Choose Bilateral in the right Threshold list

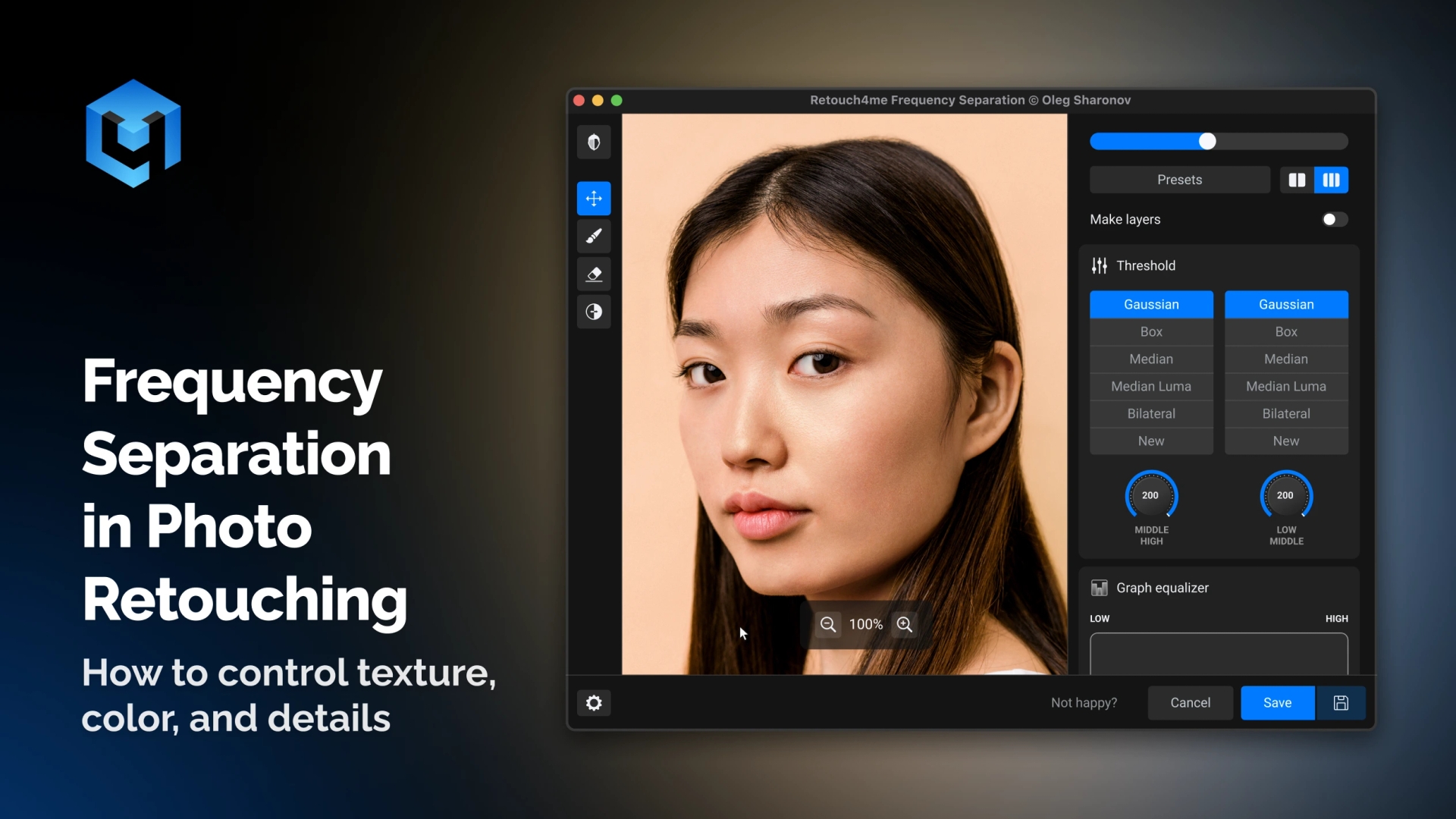pos(1285,413)
